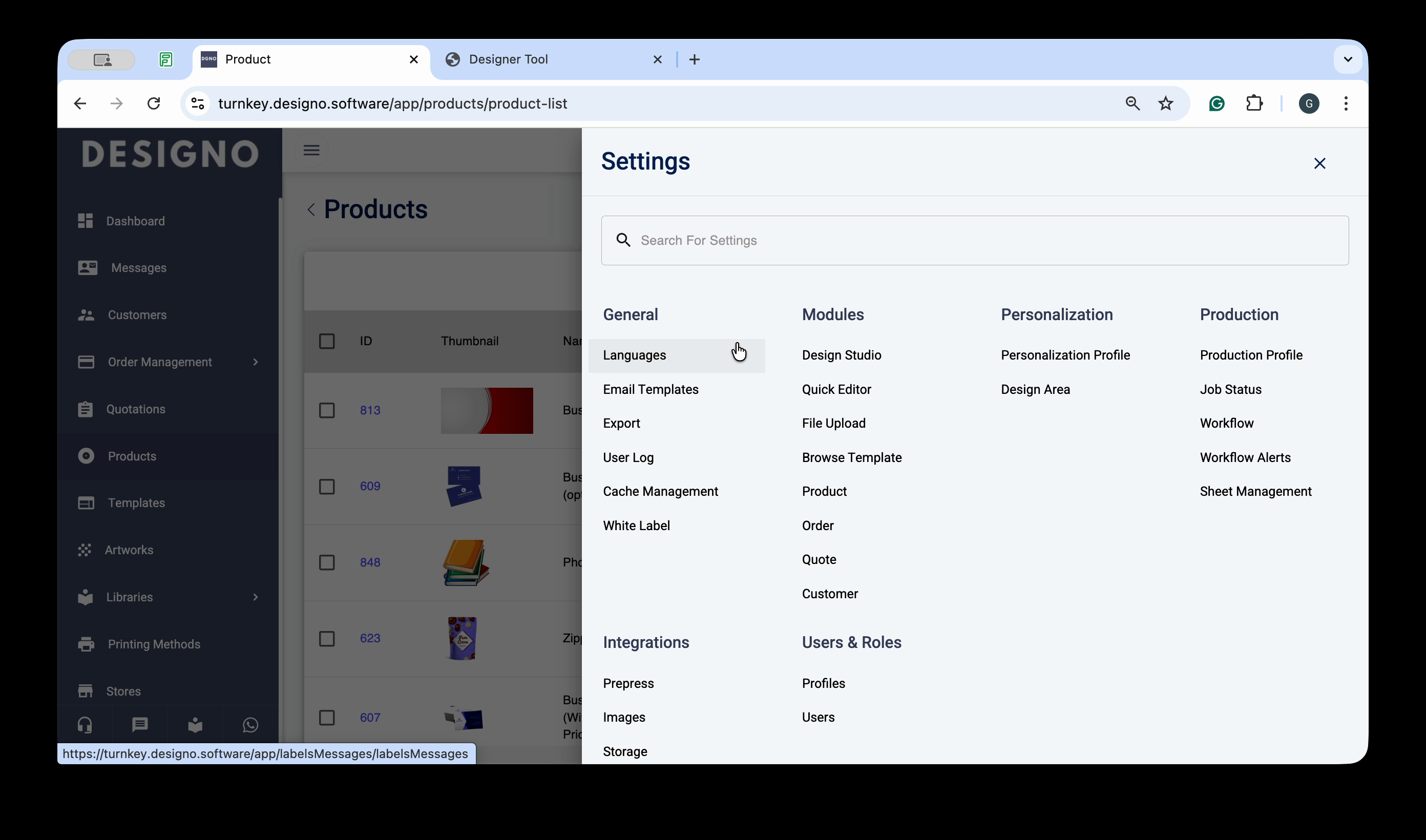Click the Search For Settings field
This screenshot has width=1426, height=840.
973,241
